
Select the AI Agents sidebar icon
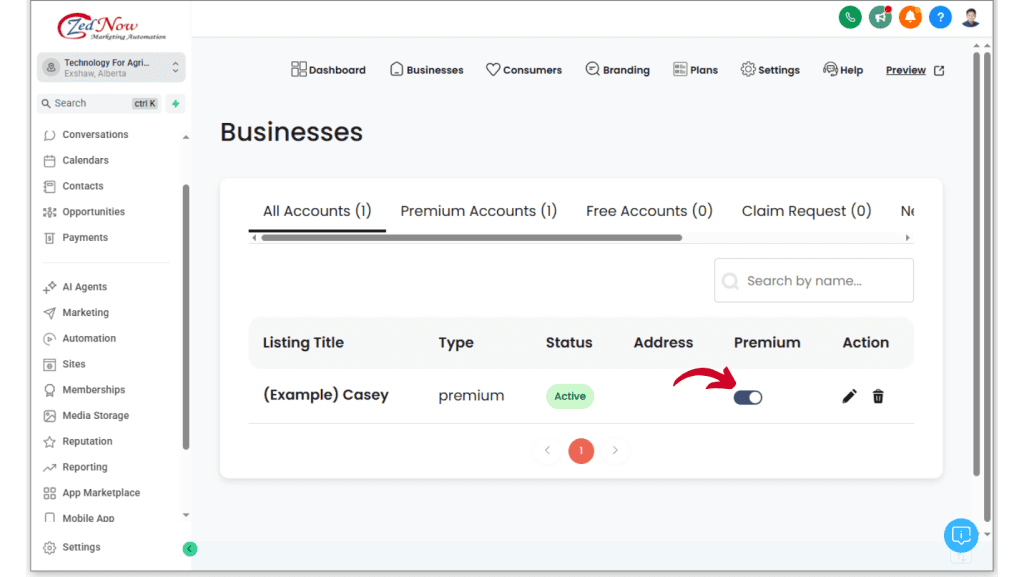[49, 286]
